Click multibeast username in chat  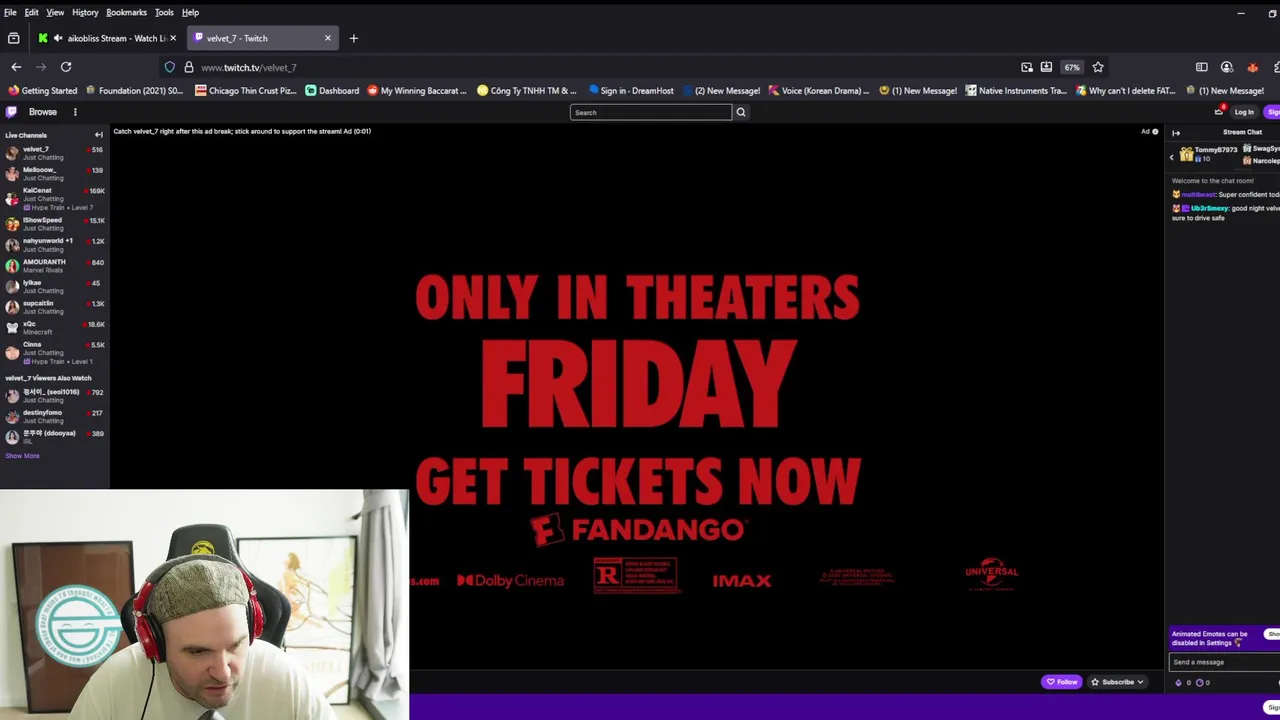point(1198,195)
